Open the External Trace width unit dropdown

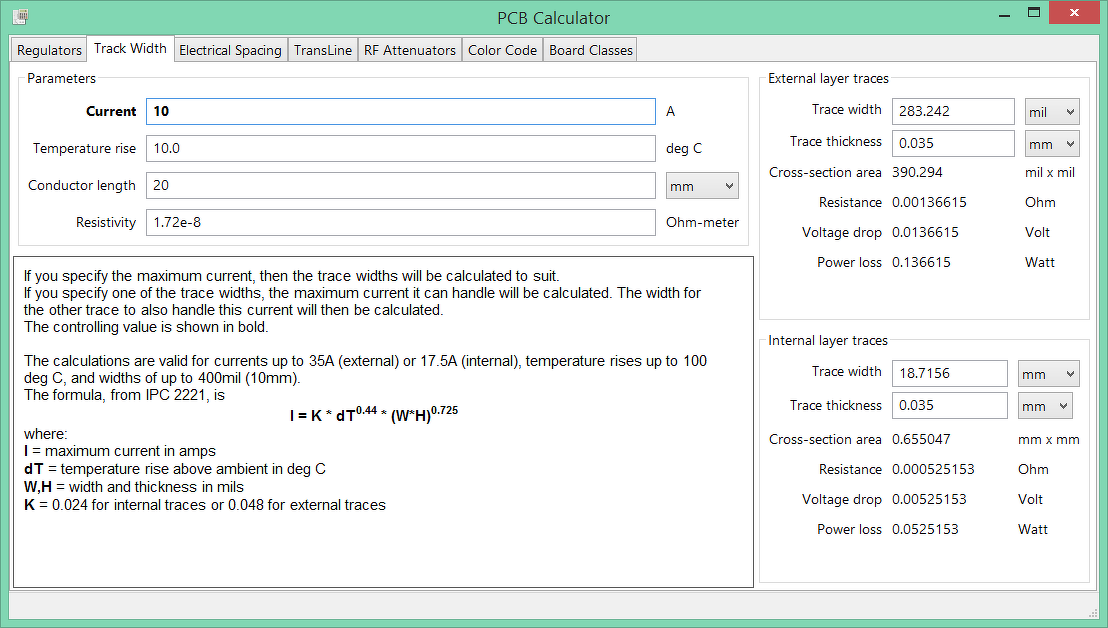click(x=1052, y=112)
